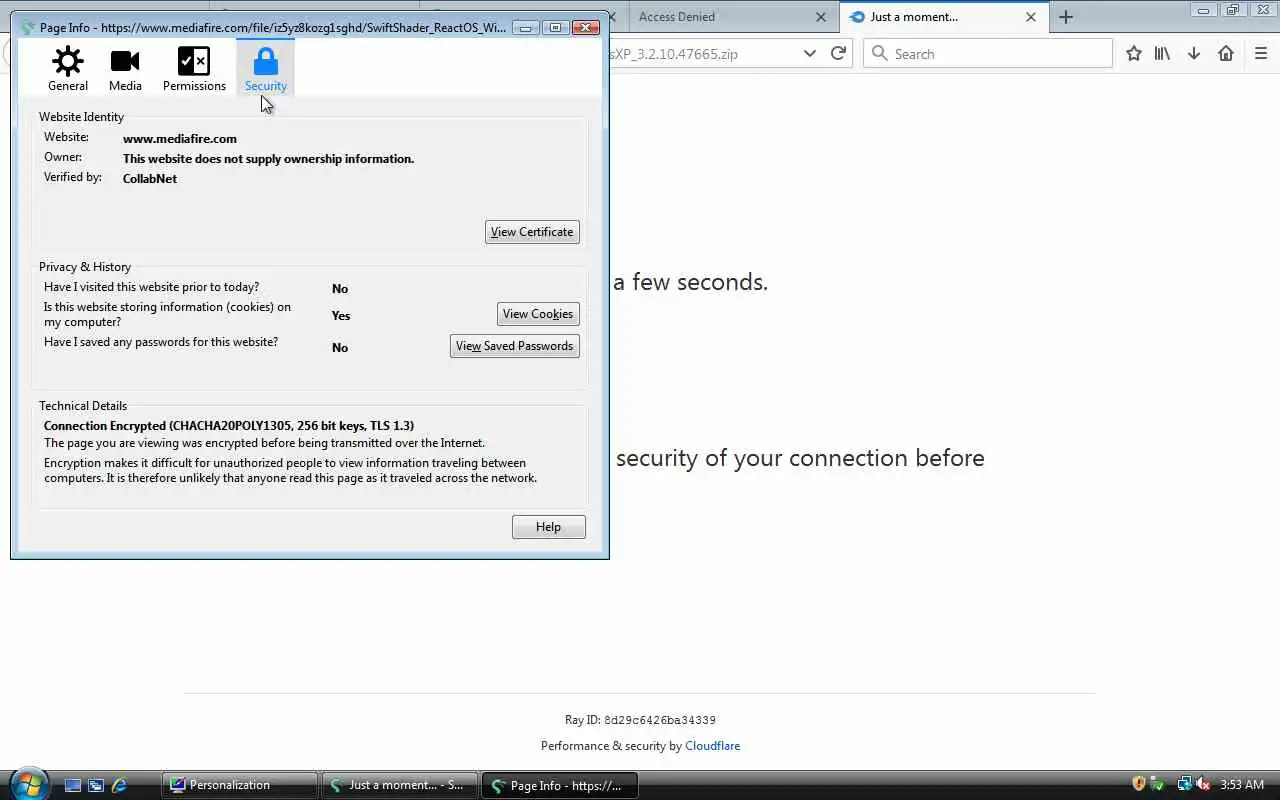Click the Connection Encrypted details line

pos(229,426)
